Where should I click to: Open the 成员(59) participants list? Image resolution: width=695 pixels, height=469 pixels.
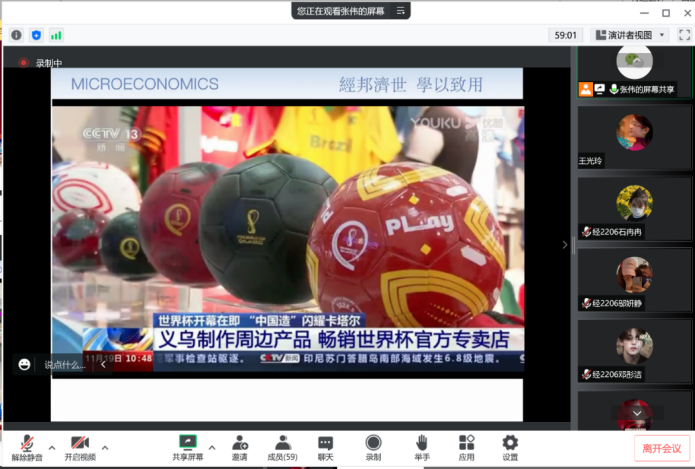point(282,448)
